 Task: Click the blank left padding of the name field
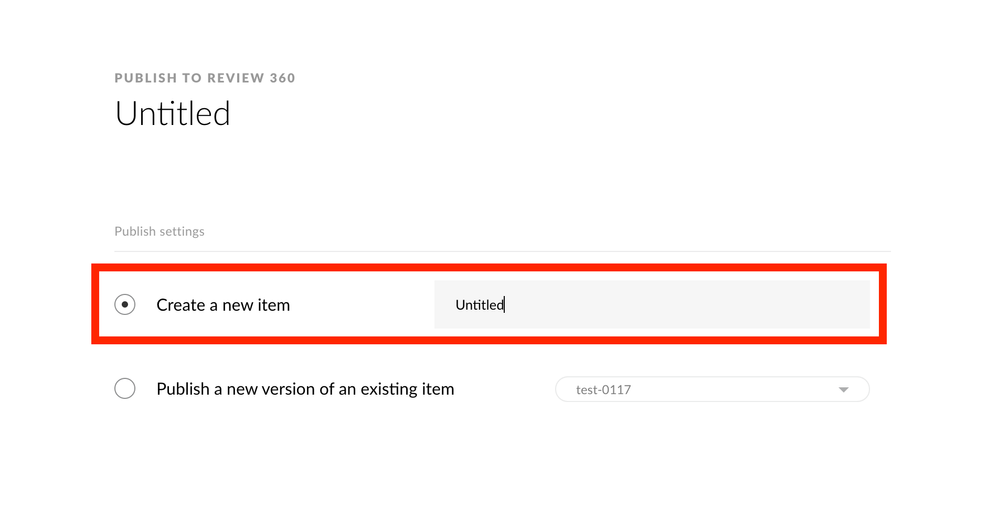[x=444, y=305]
